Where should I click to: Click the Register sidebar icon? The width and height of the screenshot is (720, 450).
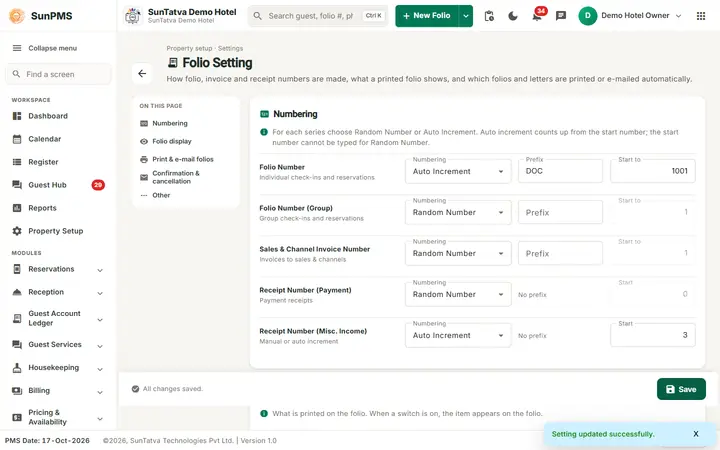[x=17, y=162]
